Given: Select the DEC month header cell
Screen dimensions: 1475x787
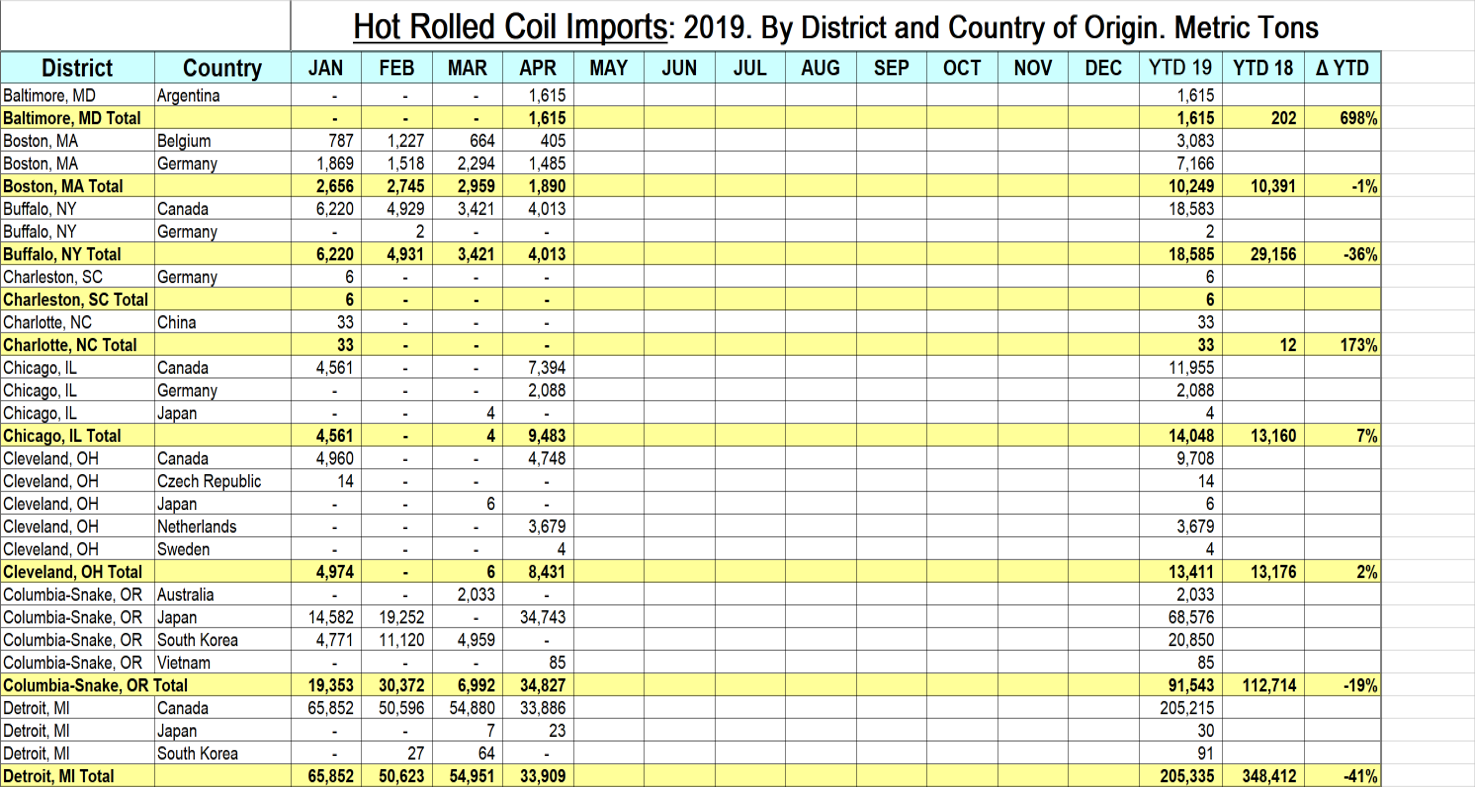Looking at the screenshot, I should click(1103, 68).
